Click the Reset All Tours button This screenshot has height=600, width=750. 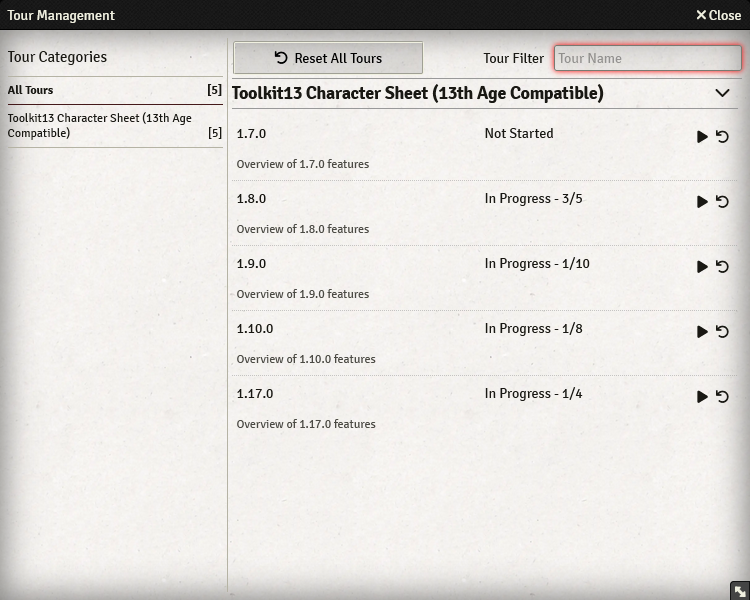pyautogui.click(x=328, y=58)
